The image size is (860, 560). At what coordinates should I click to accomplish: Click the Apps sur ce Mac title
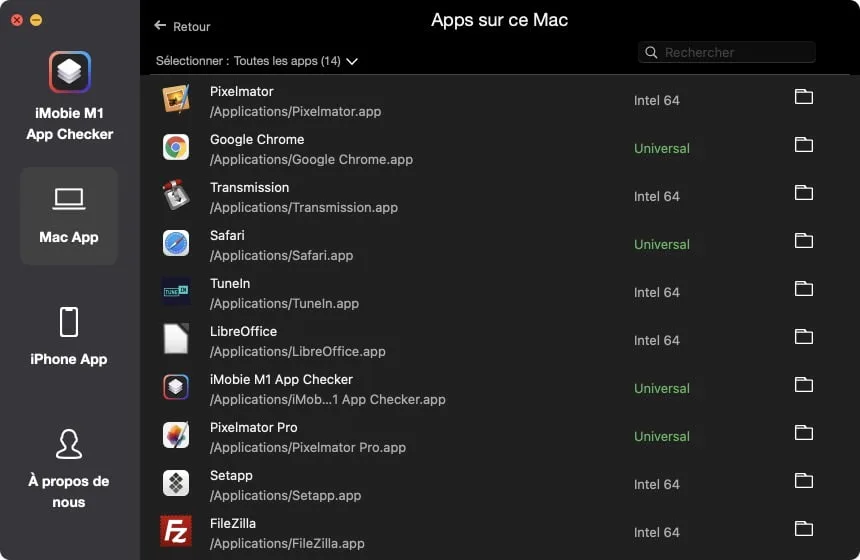(499, 20)
